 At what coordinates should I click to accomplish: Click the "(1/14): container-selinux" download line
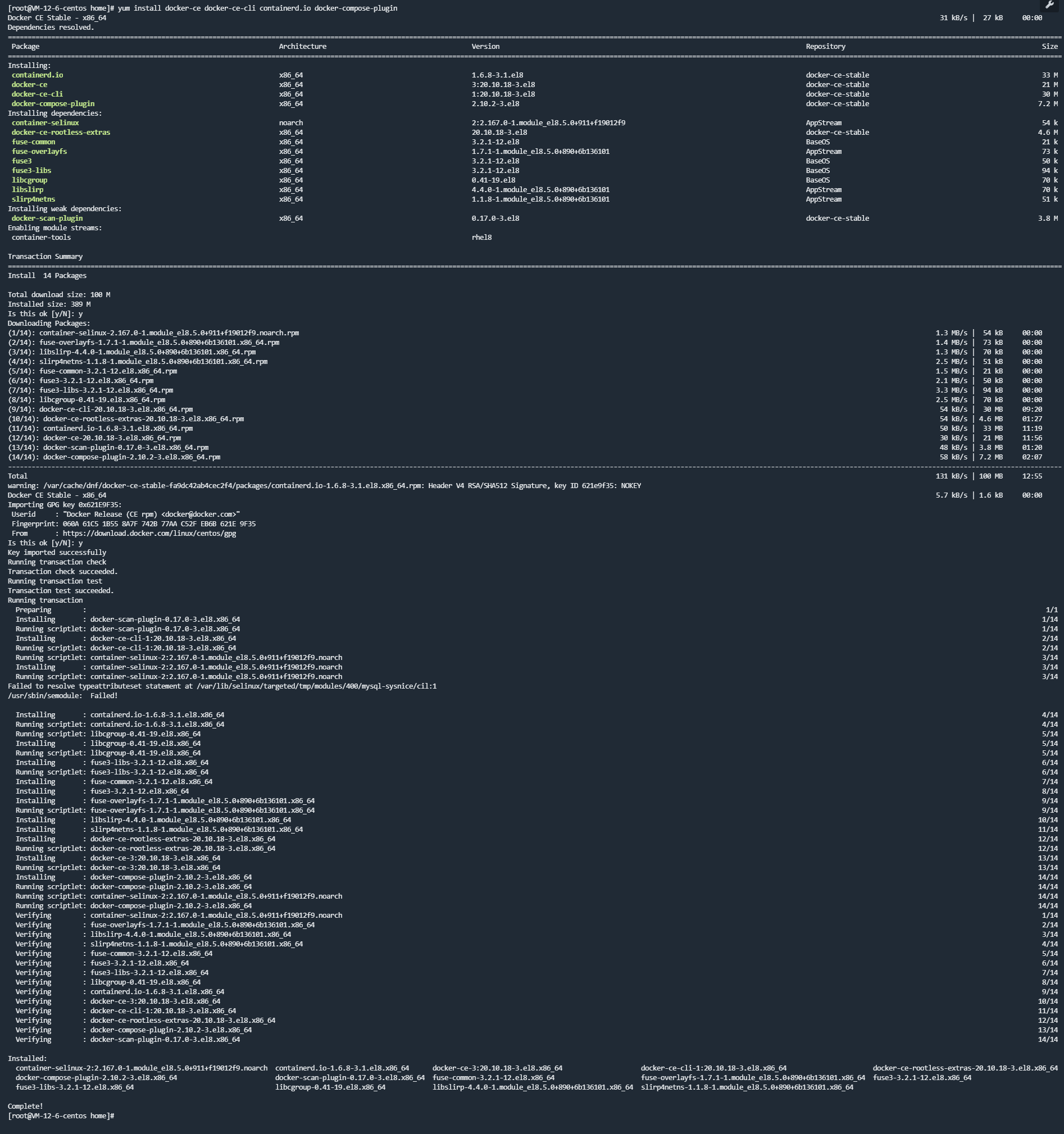pyautogui.click(x=153, y=333)
